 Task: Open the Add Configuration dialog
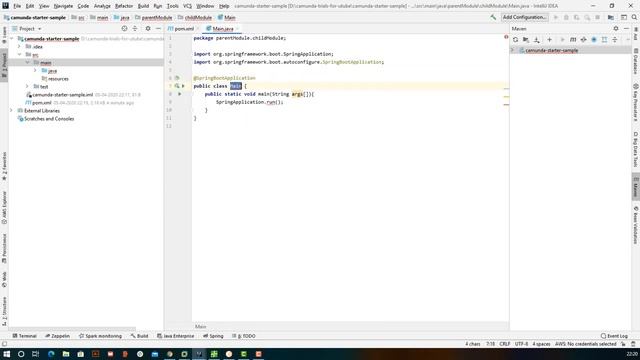click(524, 18)
